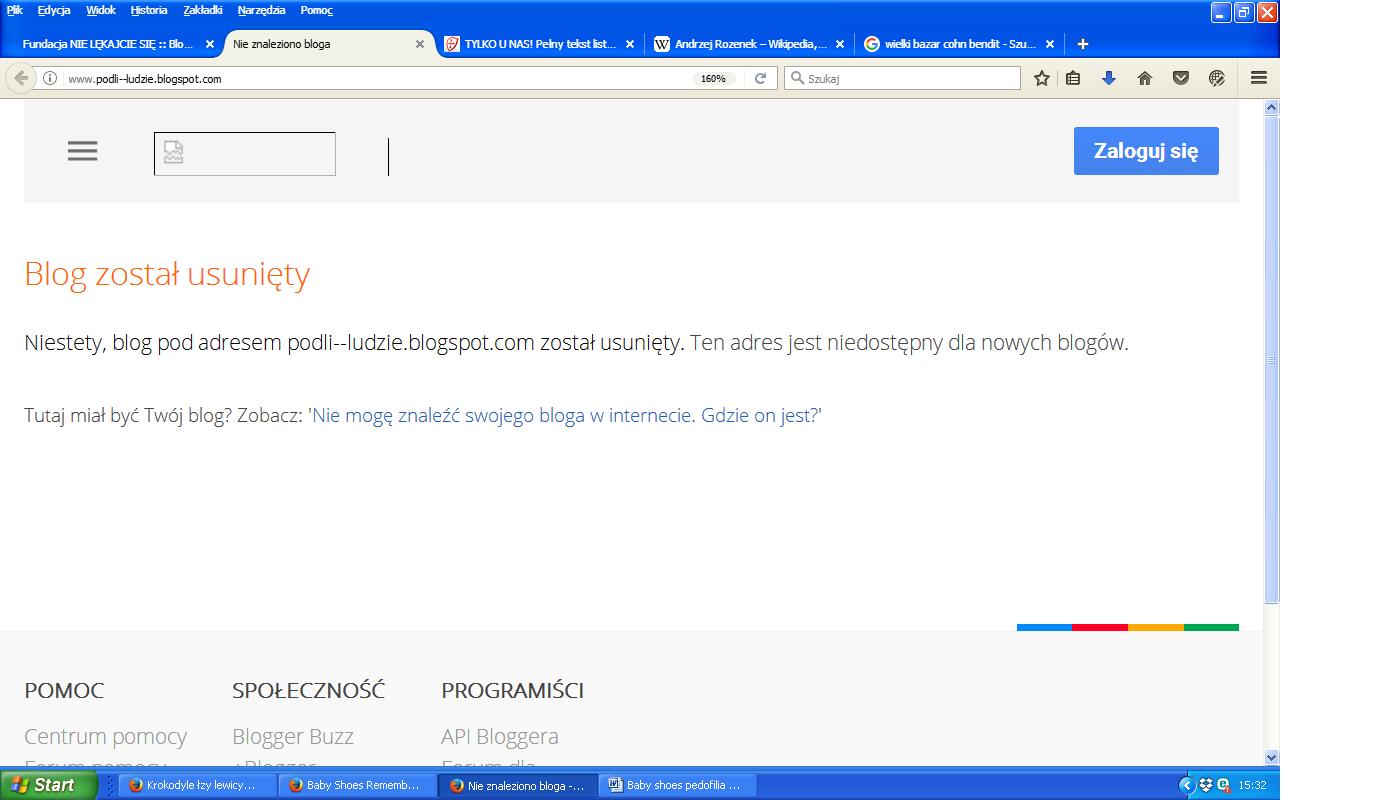Open the downloads arrow icon
This screenshot has height=800, width=1378.
coord(1108,78)
